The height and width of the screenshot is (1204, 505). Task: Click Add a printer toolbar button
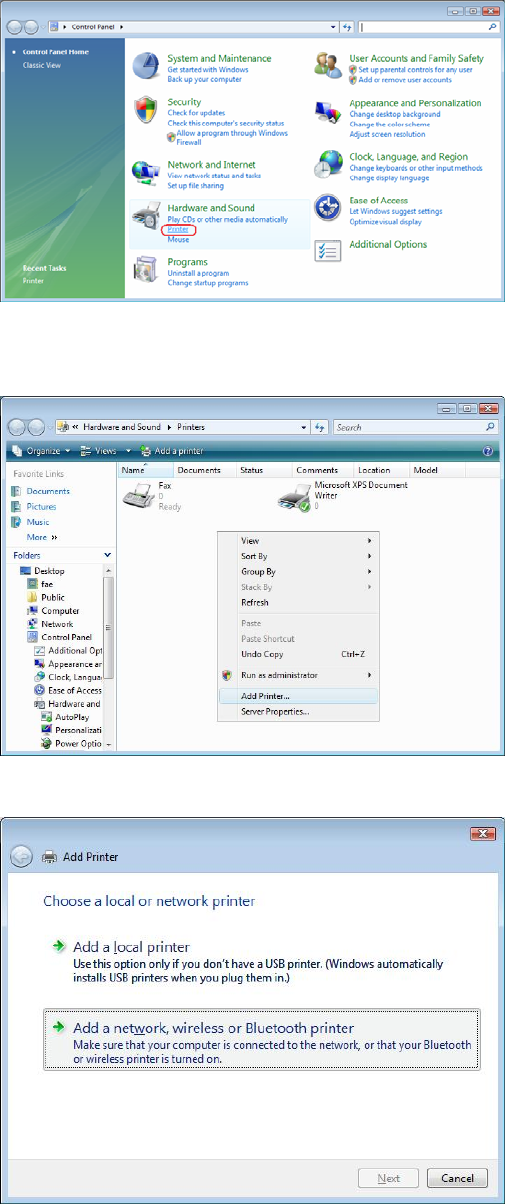coord(172,451)
